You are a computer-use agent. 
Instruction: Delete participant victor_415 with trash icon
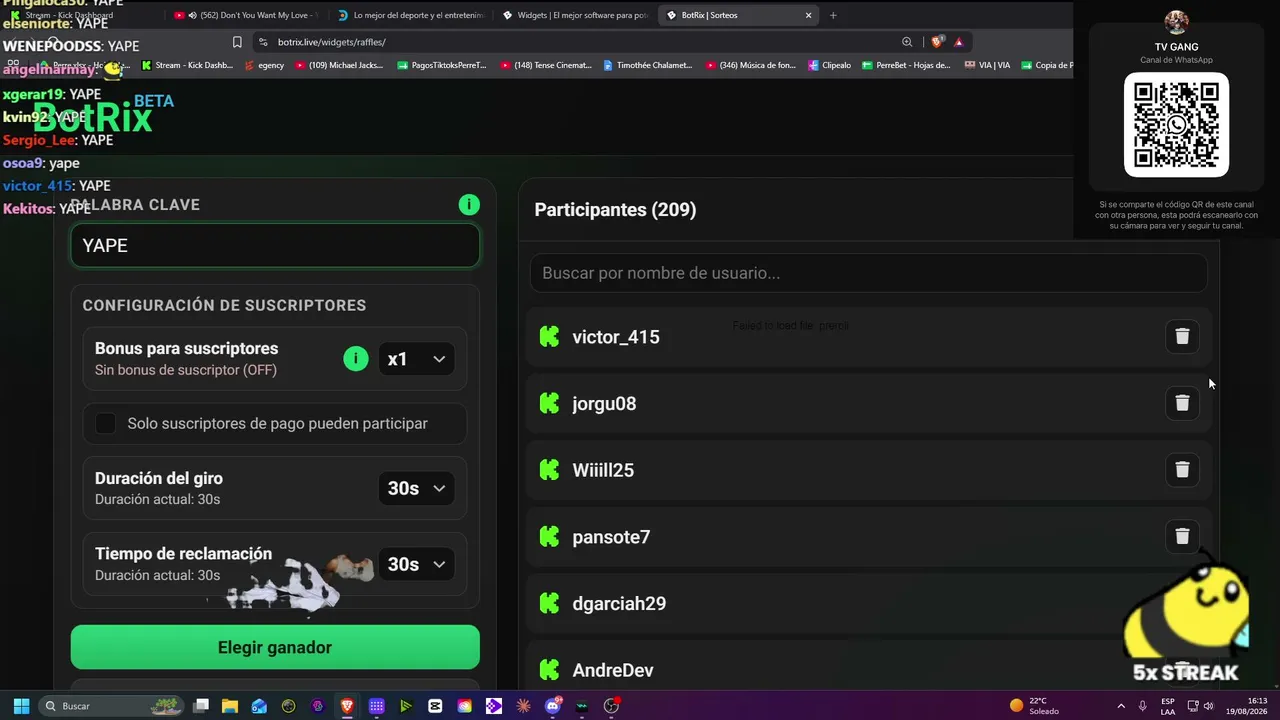click(1182, 336)
